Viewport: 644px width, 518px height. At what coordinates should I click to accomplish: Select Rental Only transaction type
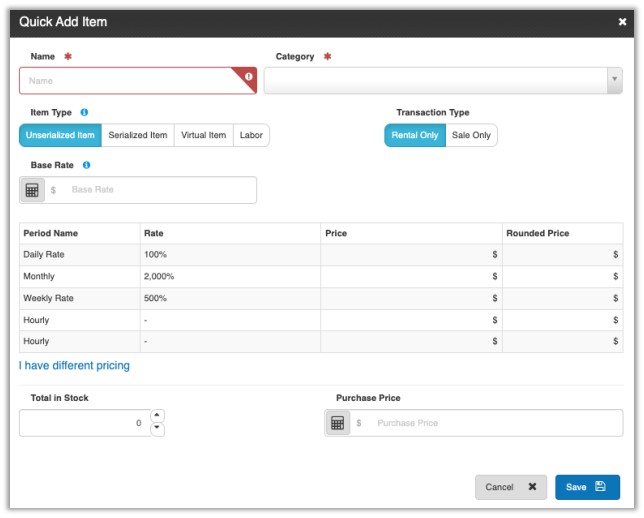coord(414,136)
